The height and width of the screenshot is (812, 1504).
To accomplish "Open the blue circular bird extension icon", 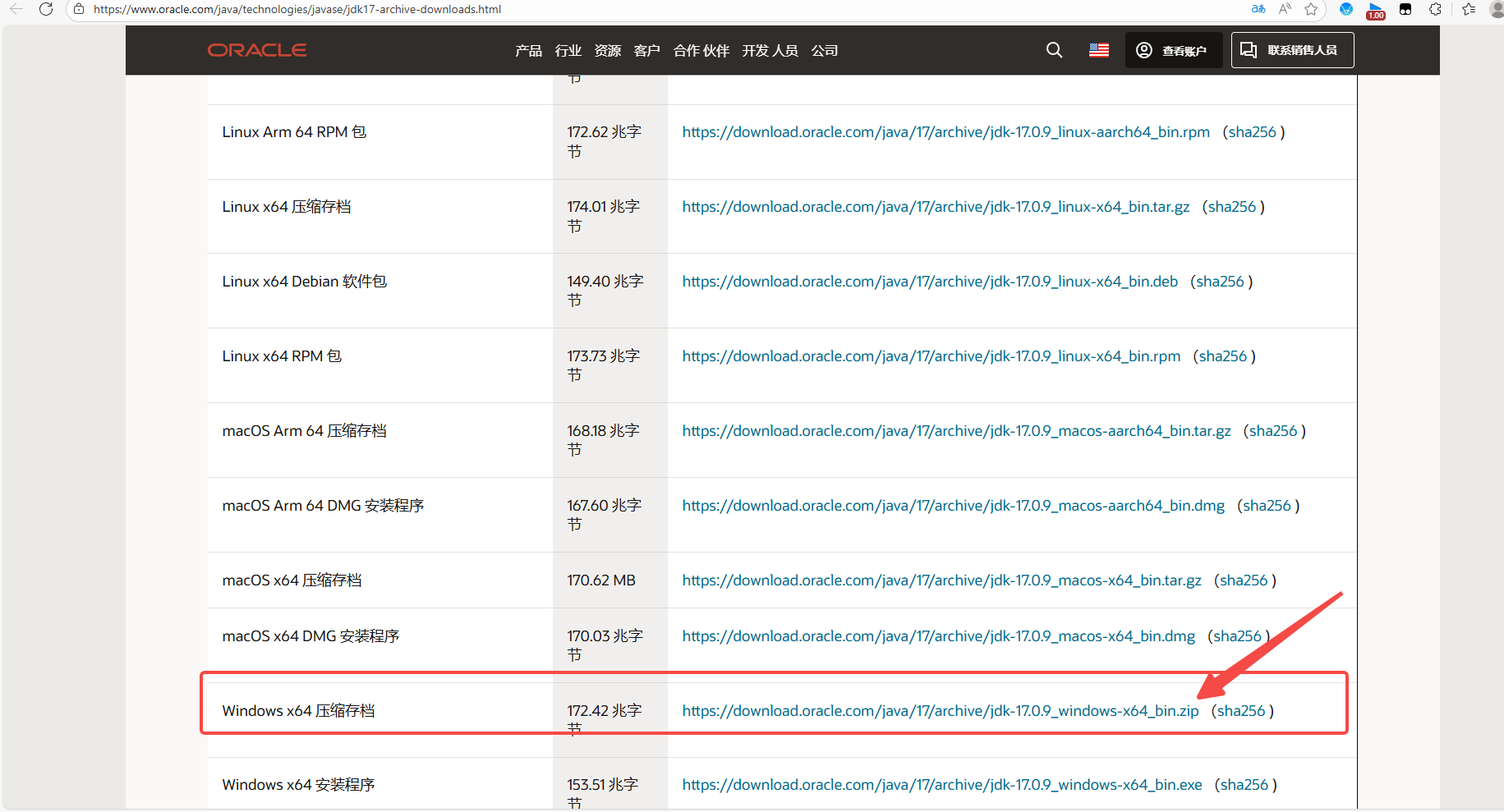I will 1345,9.
